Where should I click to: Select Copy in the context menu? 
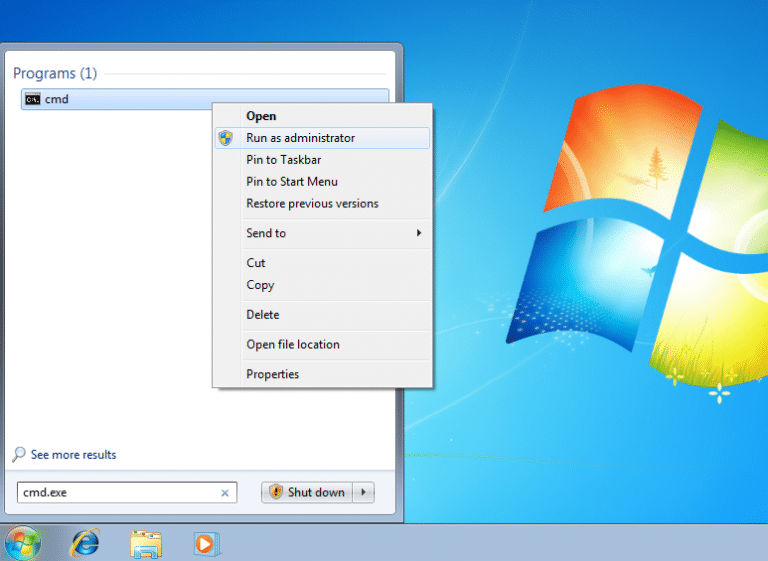pyautogui.click(x=322, y=285)
